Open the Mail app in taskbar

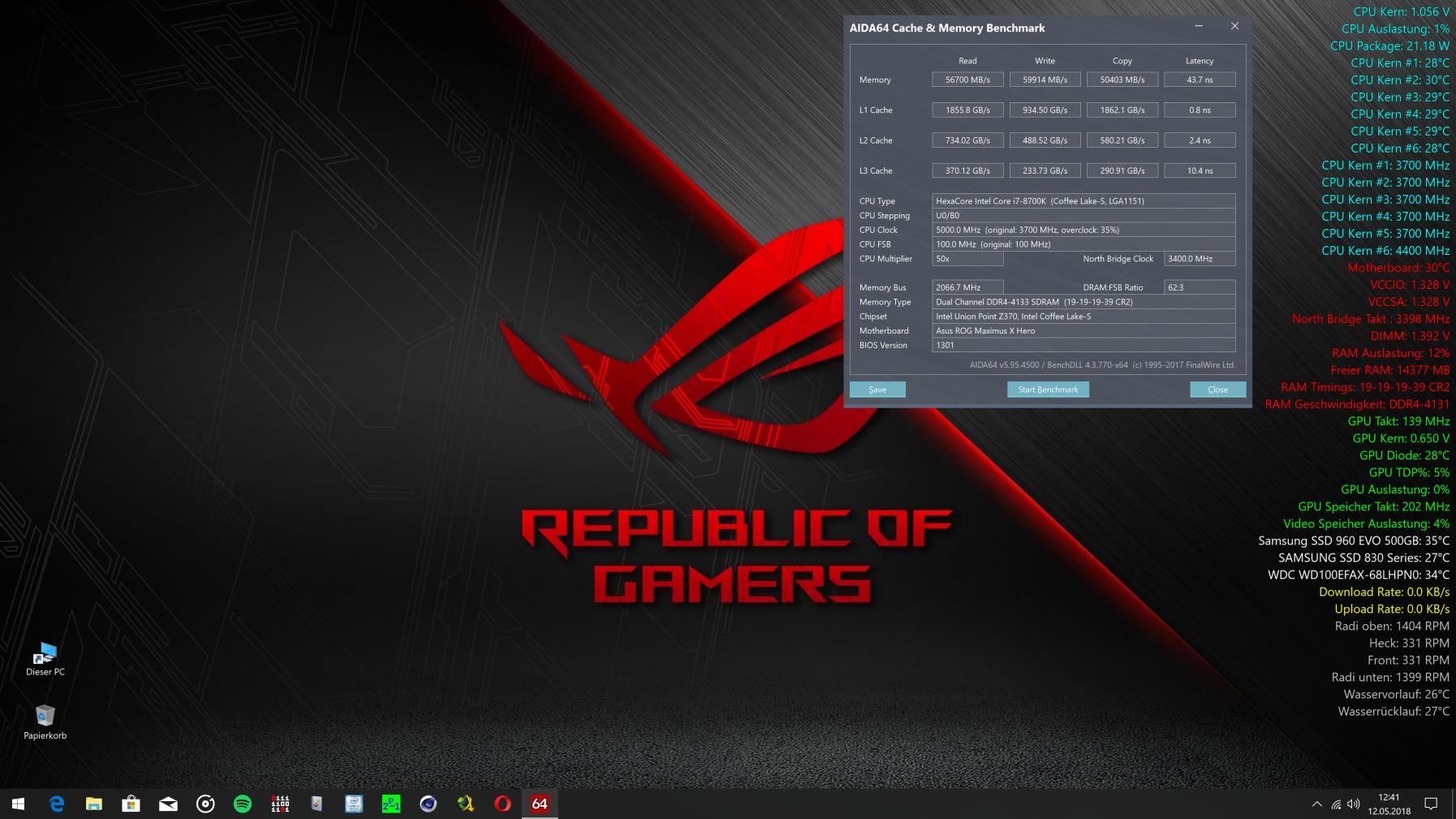click(x=168, y=804)
